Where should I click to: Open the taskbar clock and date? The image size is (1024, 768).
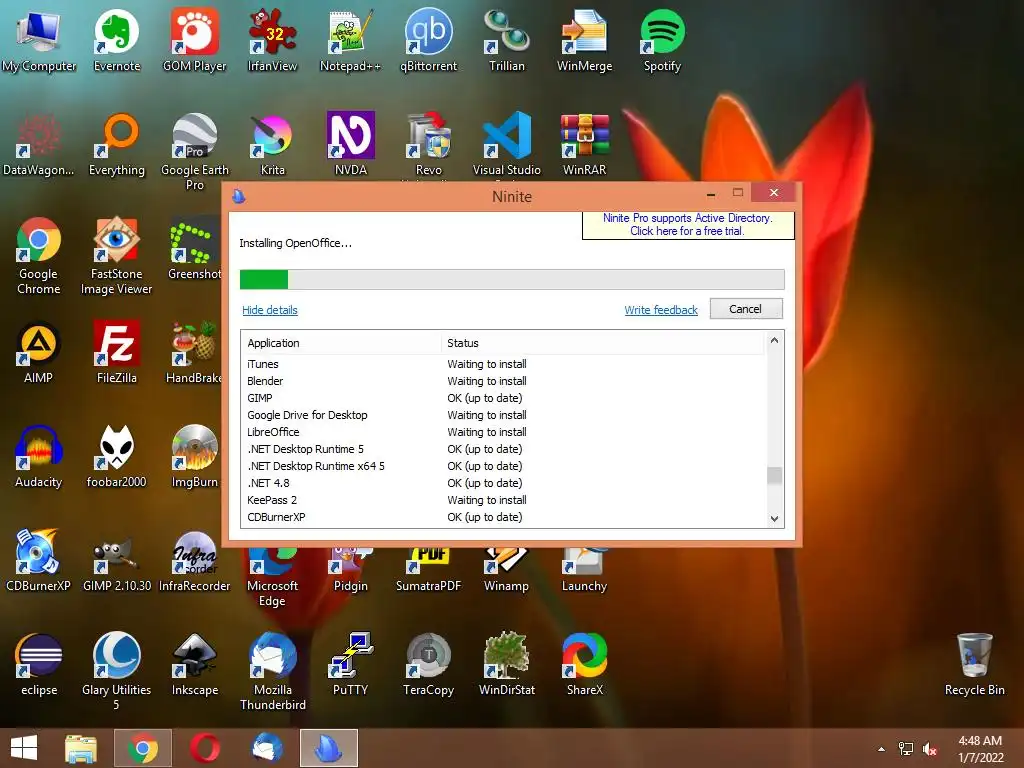tap(980, 749)
